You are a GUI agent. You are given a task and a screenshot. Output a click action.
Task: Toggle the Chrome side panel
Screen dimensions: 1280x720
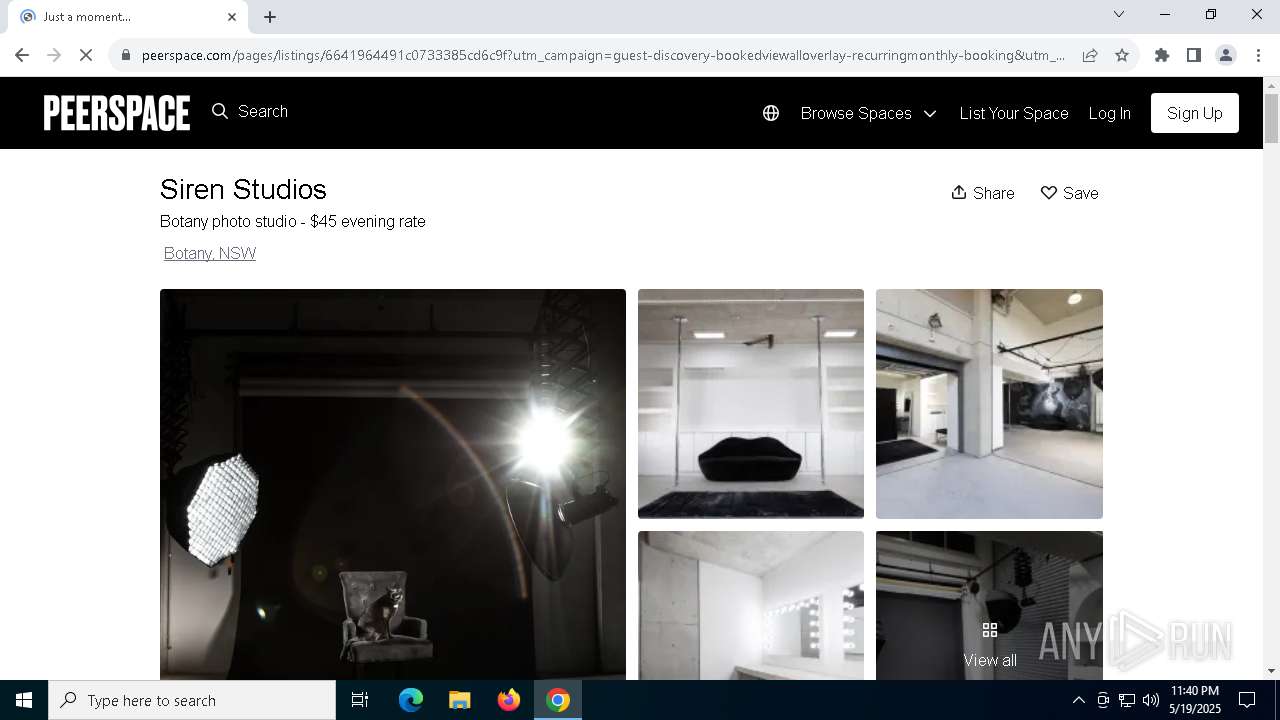tap(1194, 55)
